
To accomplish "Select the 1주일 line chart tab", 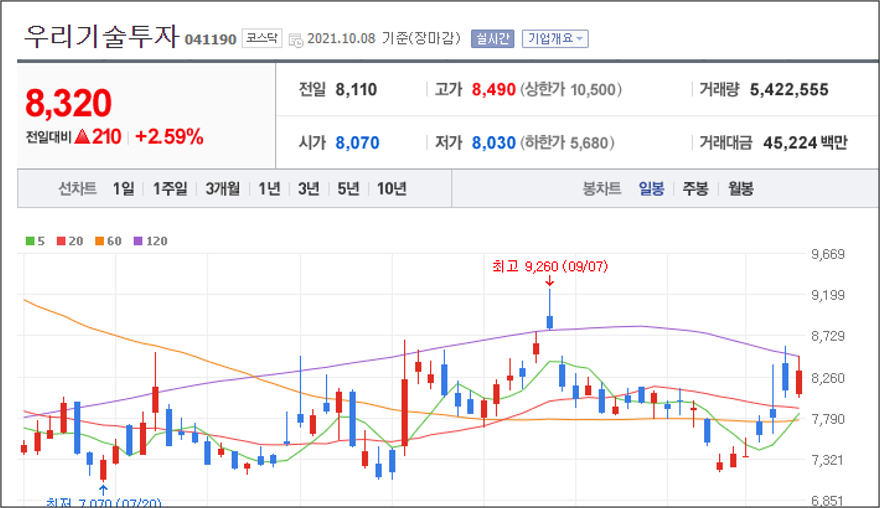I will [170, 189].
